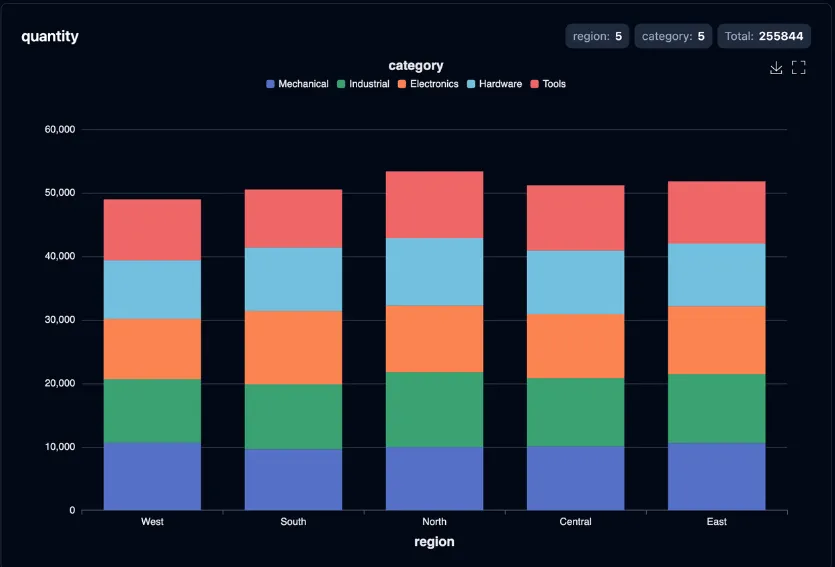
Task: Select the West Industrial bar segment
Action: point(152,411)
